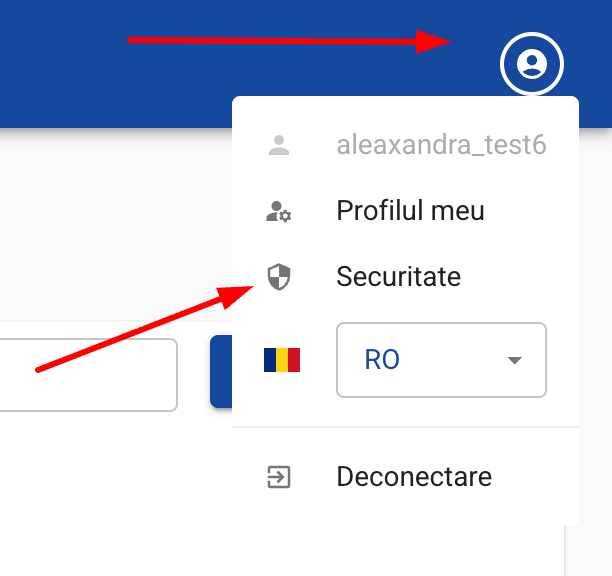Click the RO label in language selector
The height and width of the screenshot is (576, 612).
pos(382,360)
